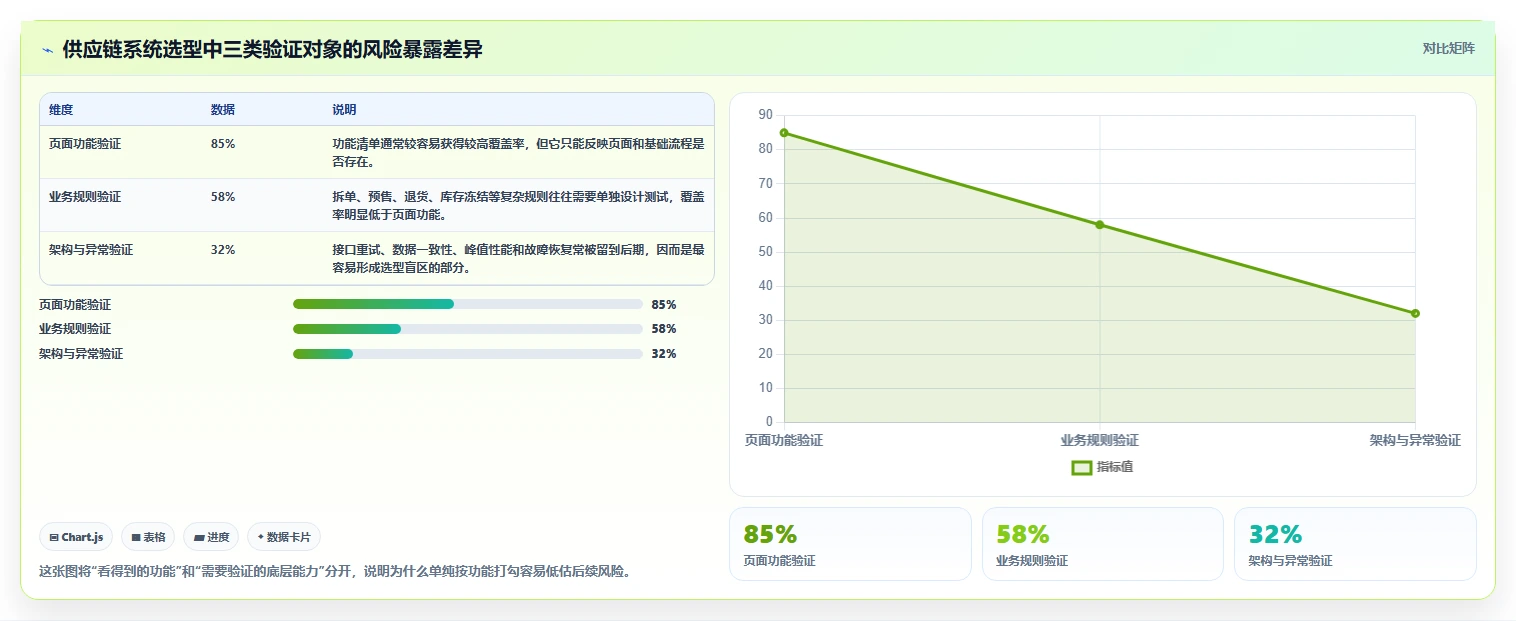Click the 架构与异常验证 progress bar label

(x=81, y=354)
